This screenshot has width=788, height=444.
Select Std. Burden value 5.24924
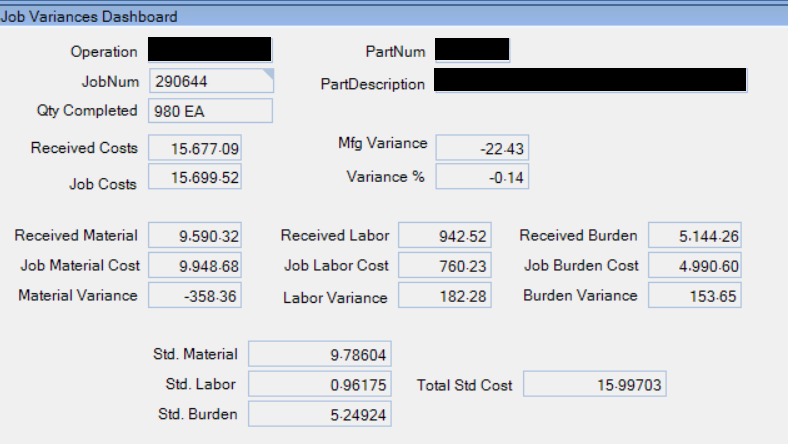tap(320, 414)
